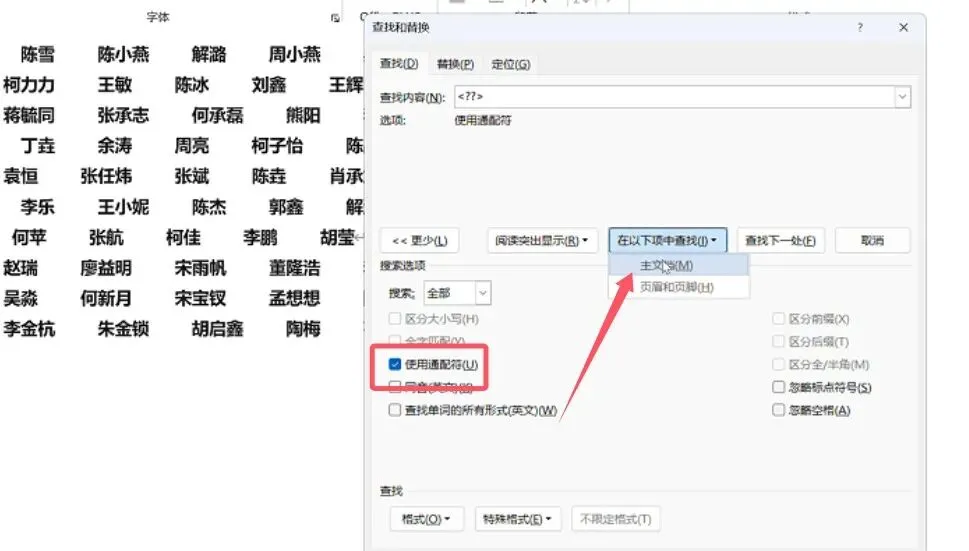The width and height of the screenshot is (969, 551).
Task: Click the 不限定格式(T) button
Action: click(x=616, y=519)
